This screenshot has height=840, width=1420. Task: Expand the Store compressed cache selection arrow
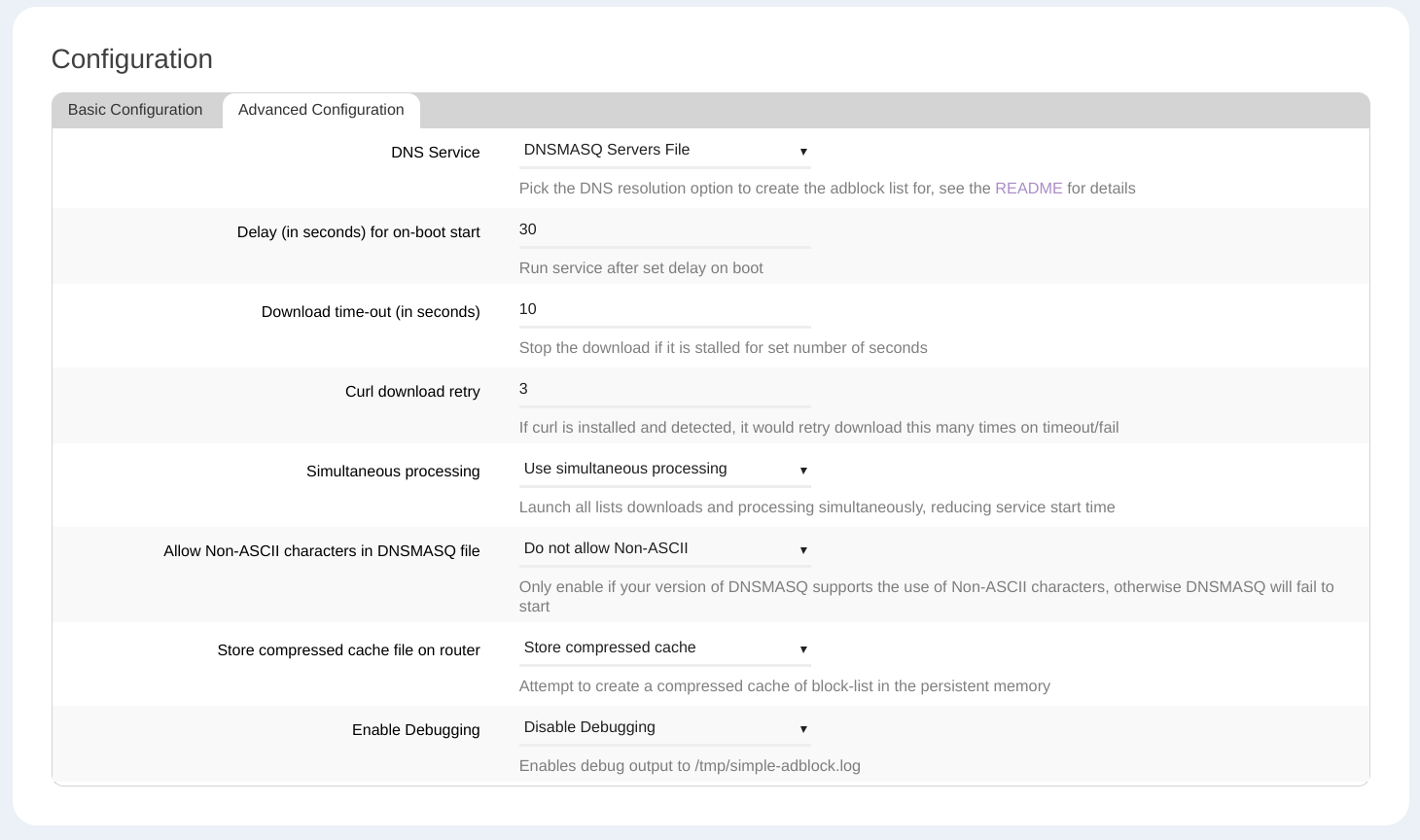coord(803,649)
